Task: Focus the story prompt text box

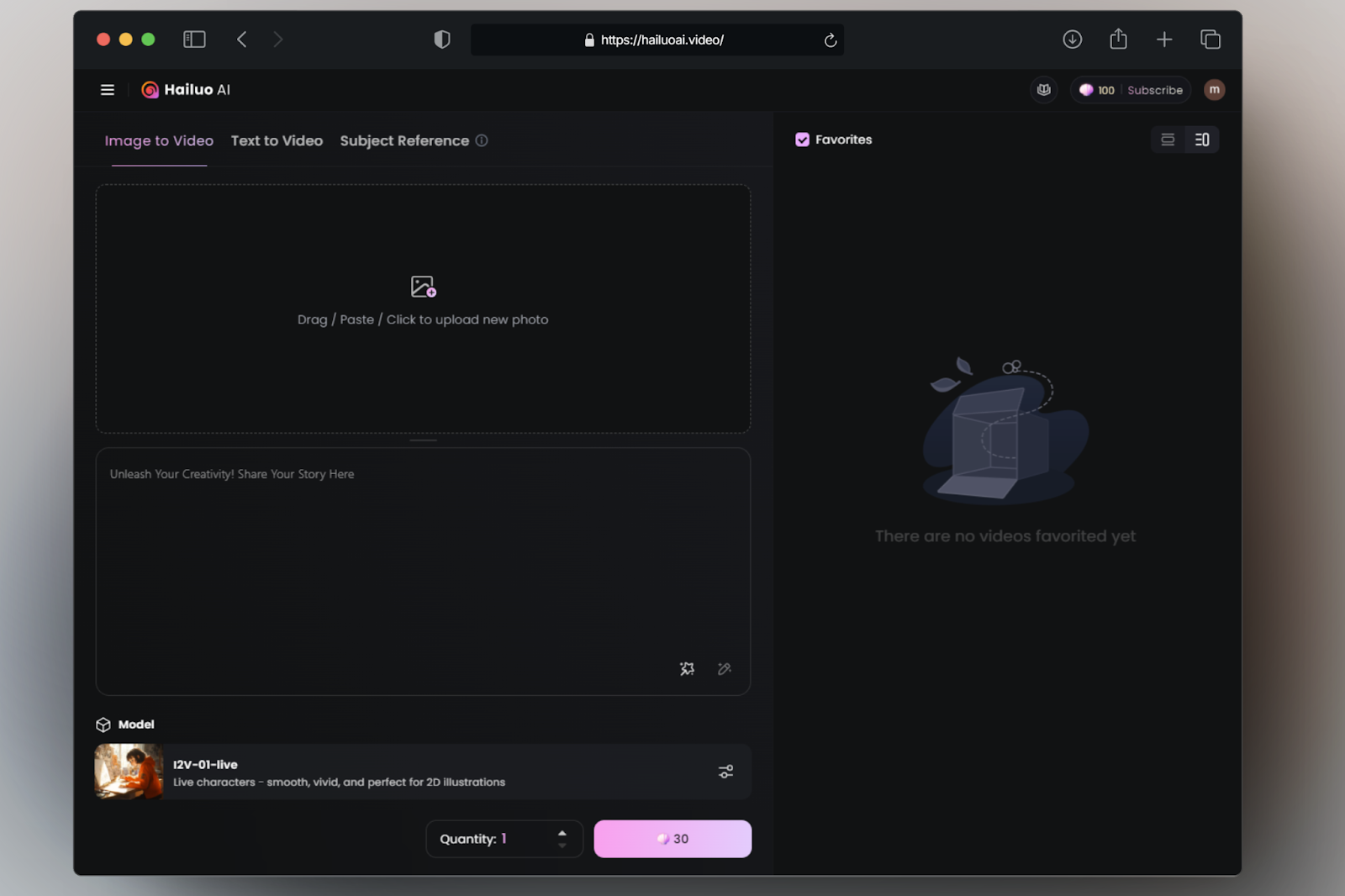Action: (x=423, y=572)
